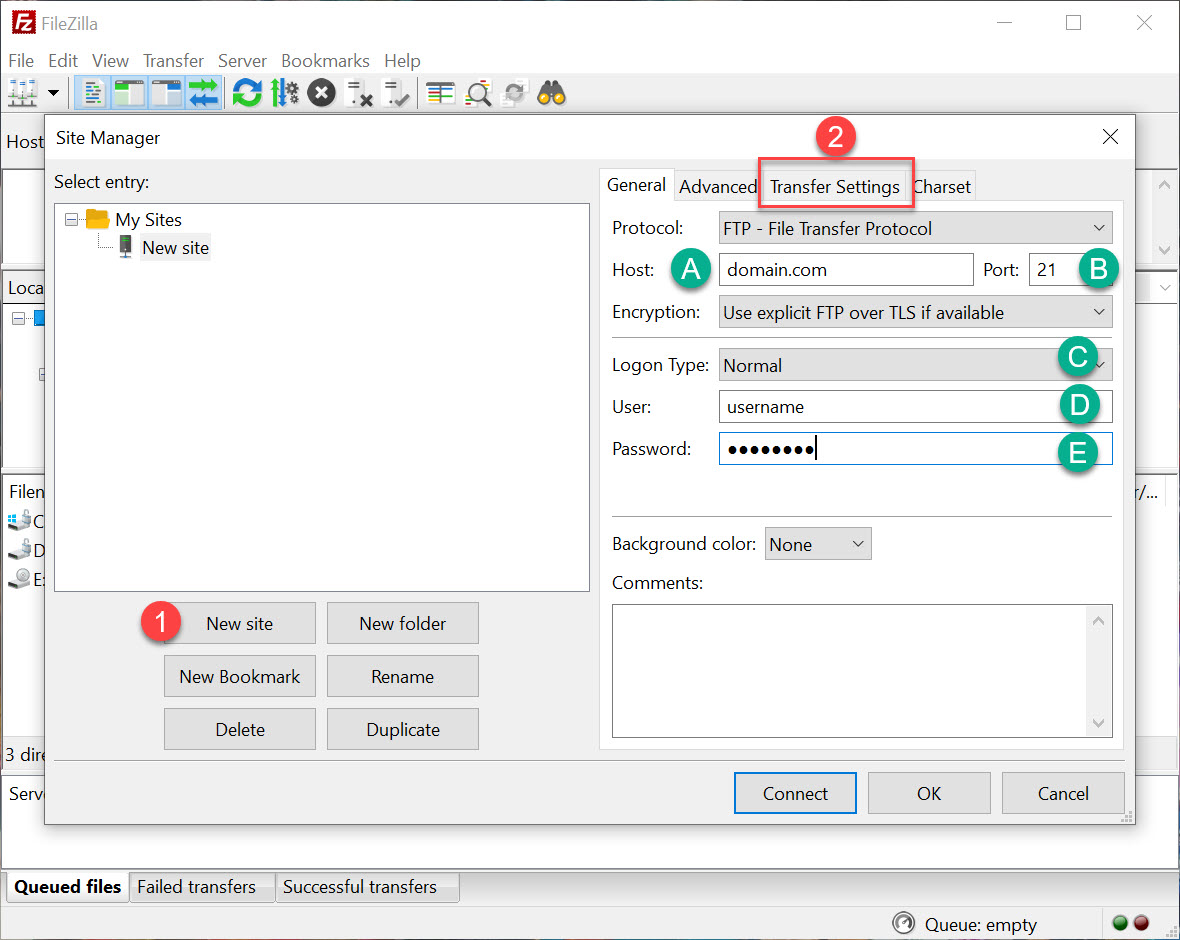The image size is (1180, 940).
Task: Toggle transfer queue display icon
Action: [203, 93]
